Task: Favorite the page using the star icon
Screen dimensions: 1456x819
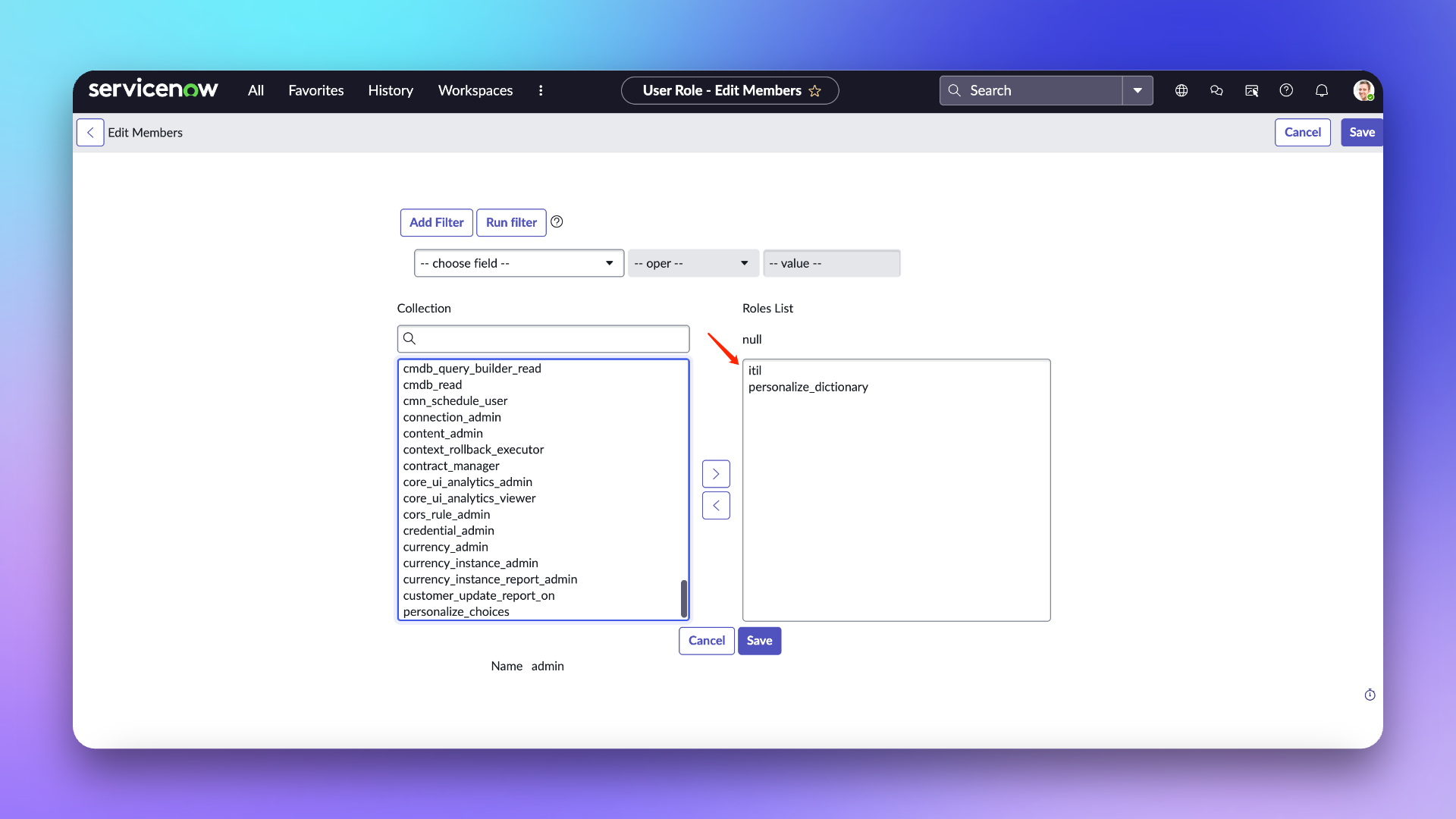Action: coord(815,91)
